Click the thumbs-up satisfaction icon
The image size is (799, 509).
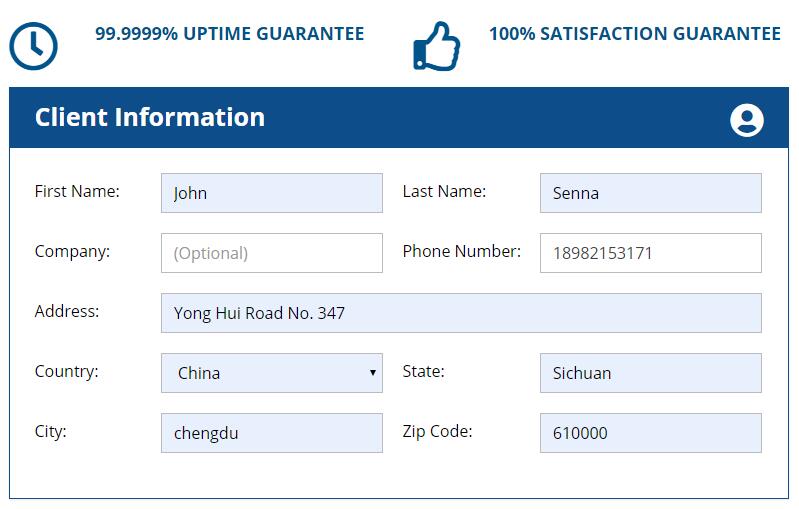pyautogui.click(x=437, y=46)
